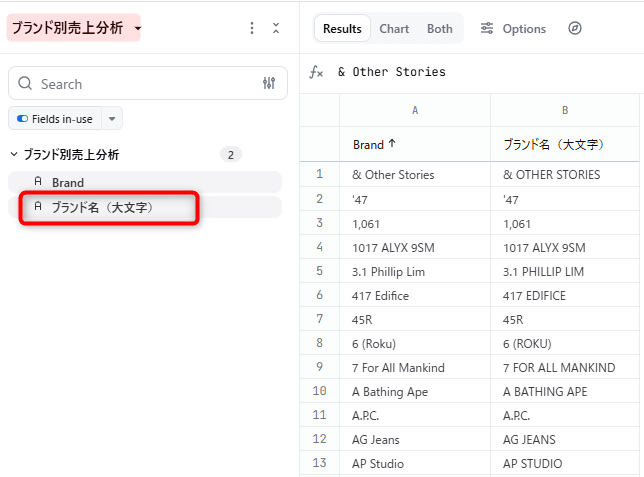The width and height of the screenshot is (644, 477).
Task: Collapse the ブランド別売上分析 field group
Action: [x=14, y=154]
